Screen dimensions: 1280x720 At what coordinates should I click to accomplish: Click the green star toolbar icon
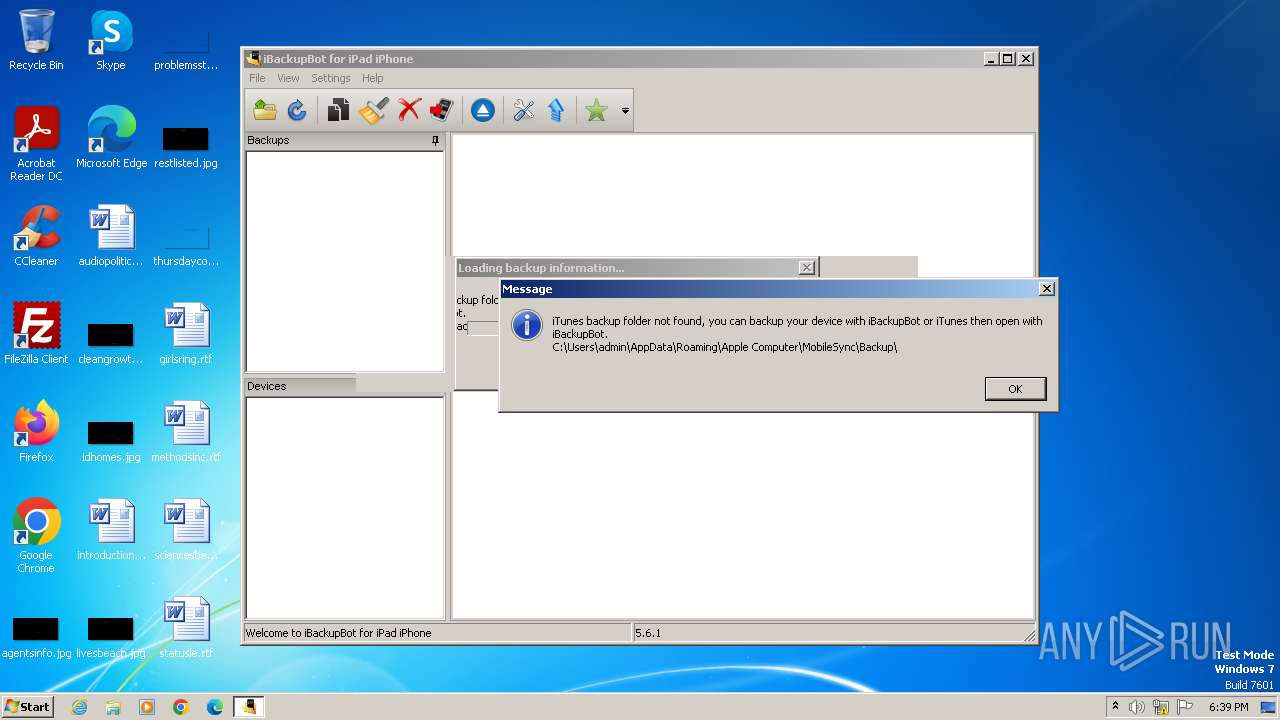click(597, 110)
